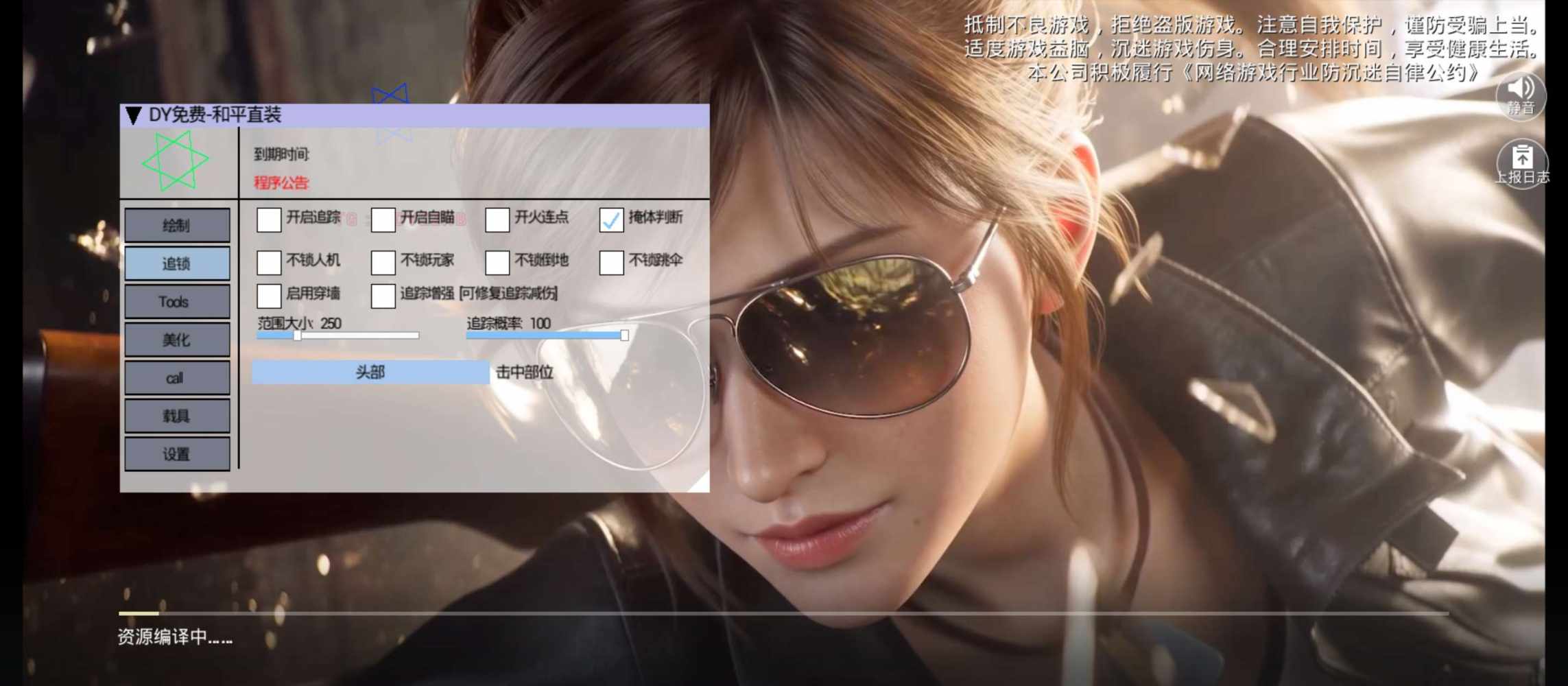Viewport: 1568px width, 686px height.
Task: Click the green star logo in the panel
Action: tap(176, 161)
